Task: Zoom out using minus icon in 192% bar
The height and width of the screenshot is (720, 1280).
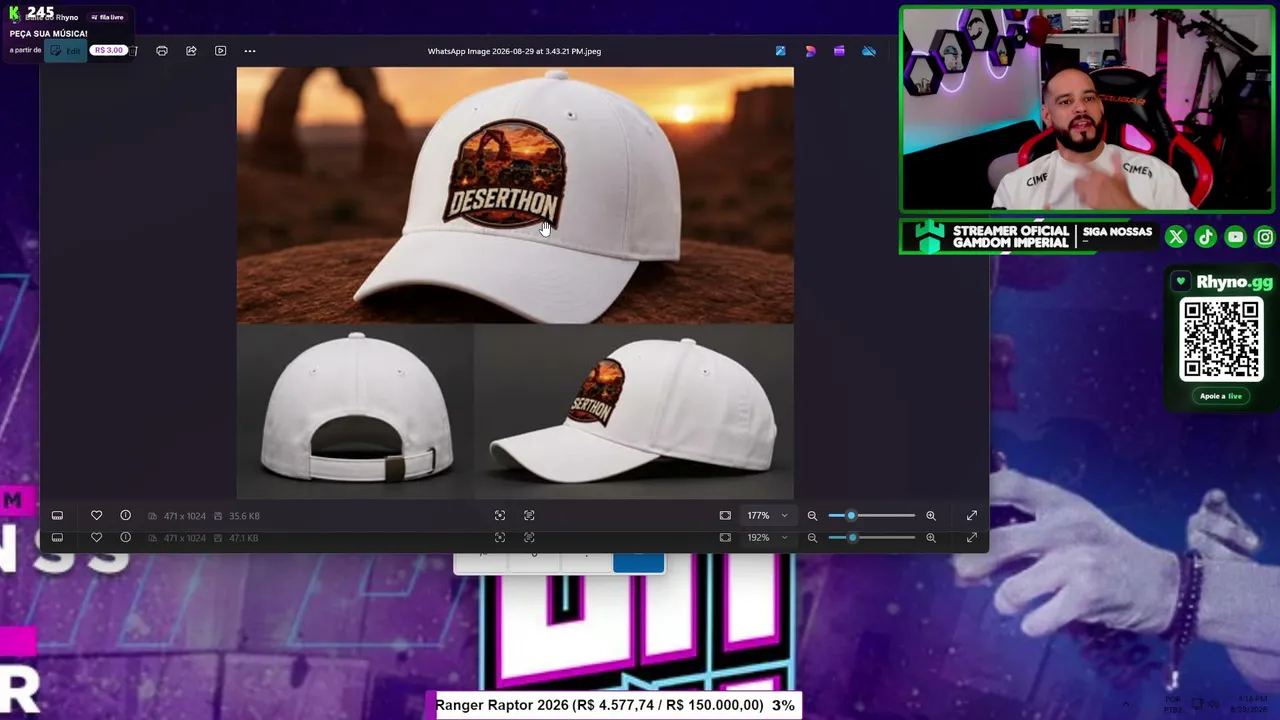Action: (812, 538)
